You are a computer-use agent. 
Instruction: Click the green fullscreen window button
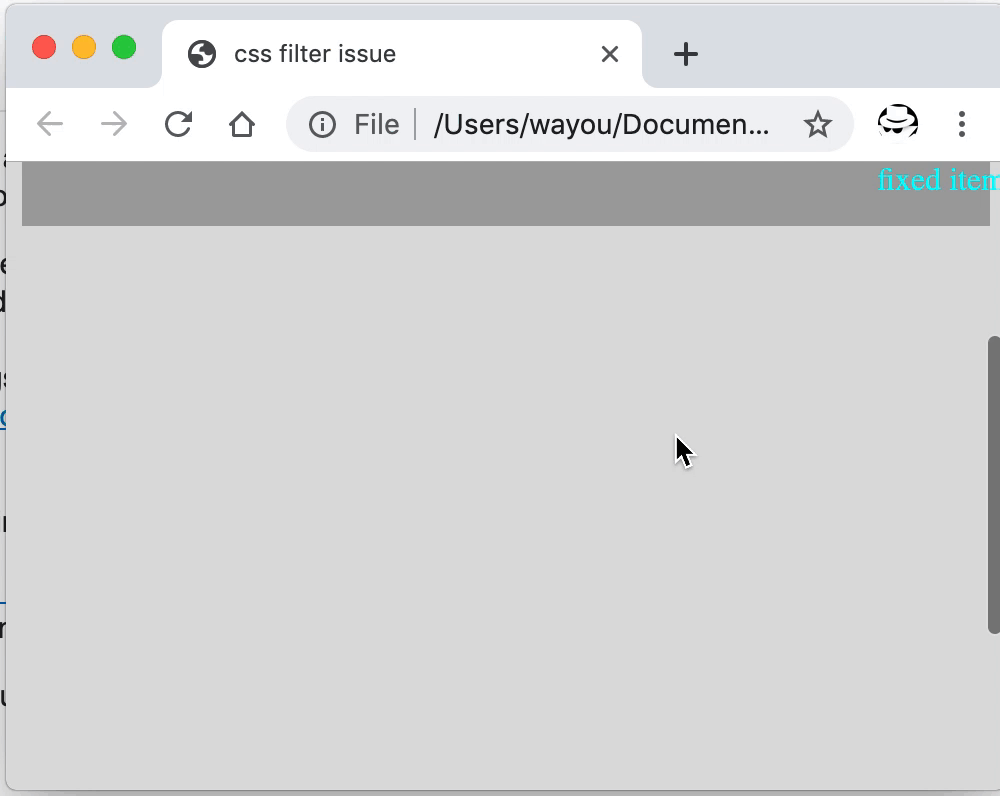[124, 47]
